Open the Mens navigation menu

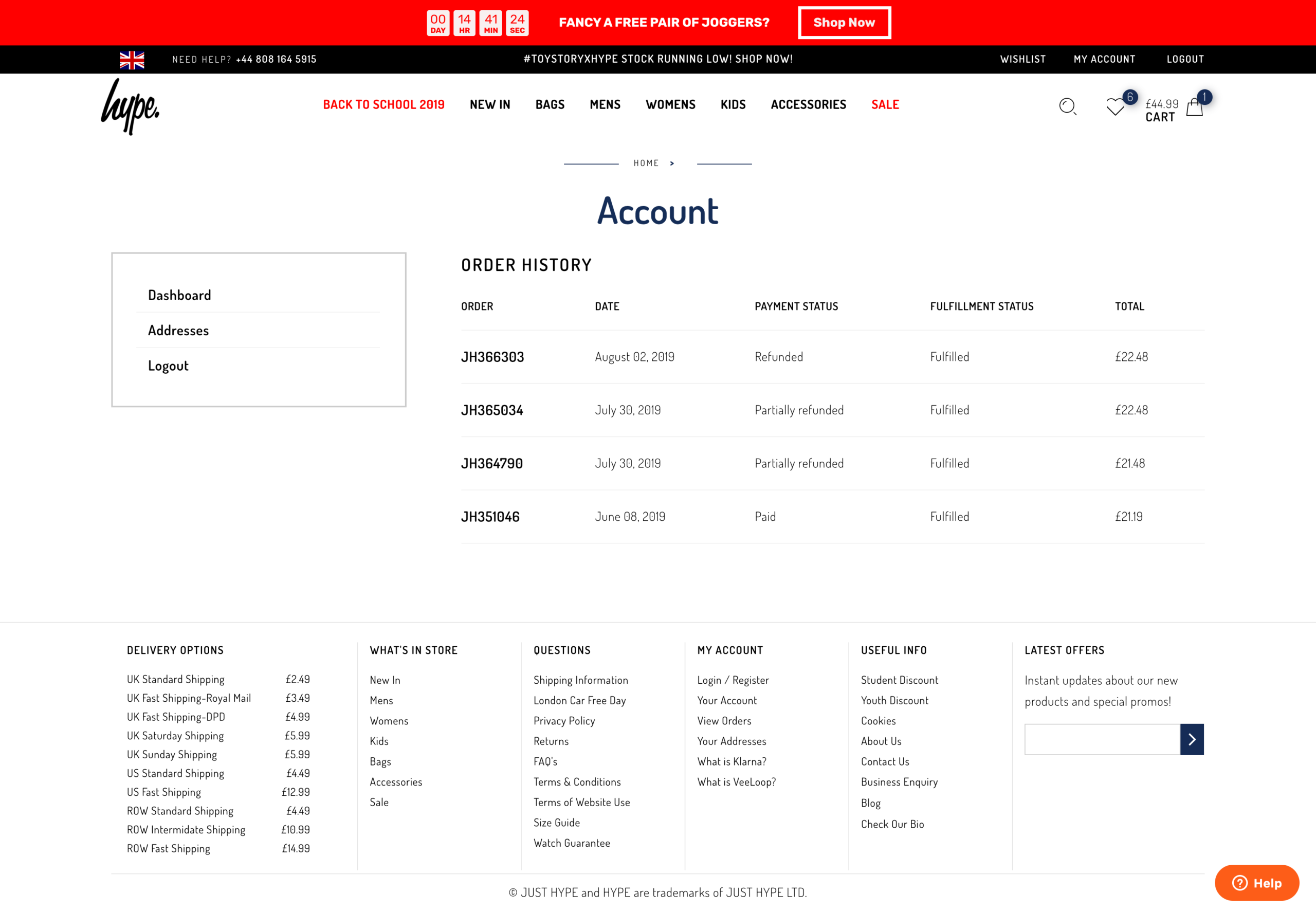tap(605, 104)
